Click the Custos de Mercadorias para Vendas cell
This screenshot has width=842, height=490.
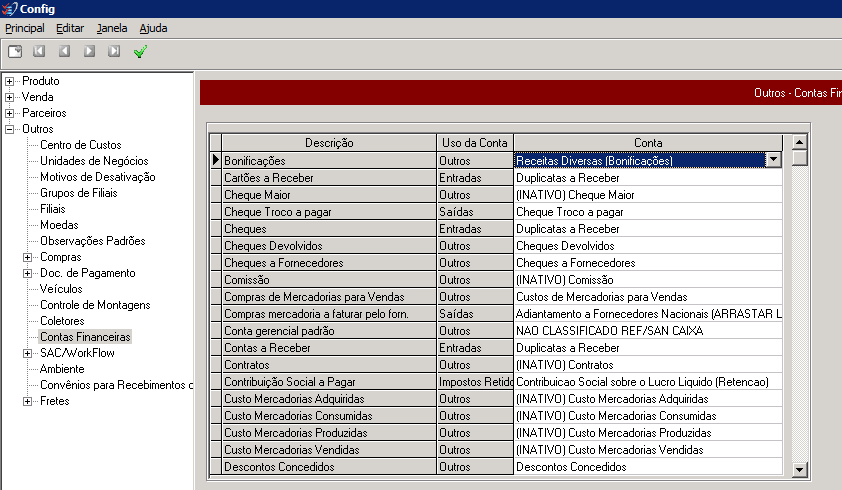(x=648, y=297)
